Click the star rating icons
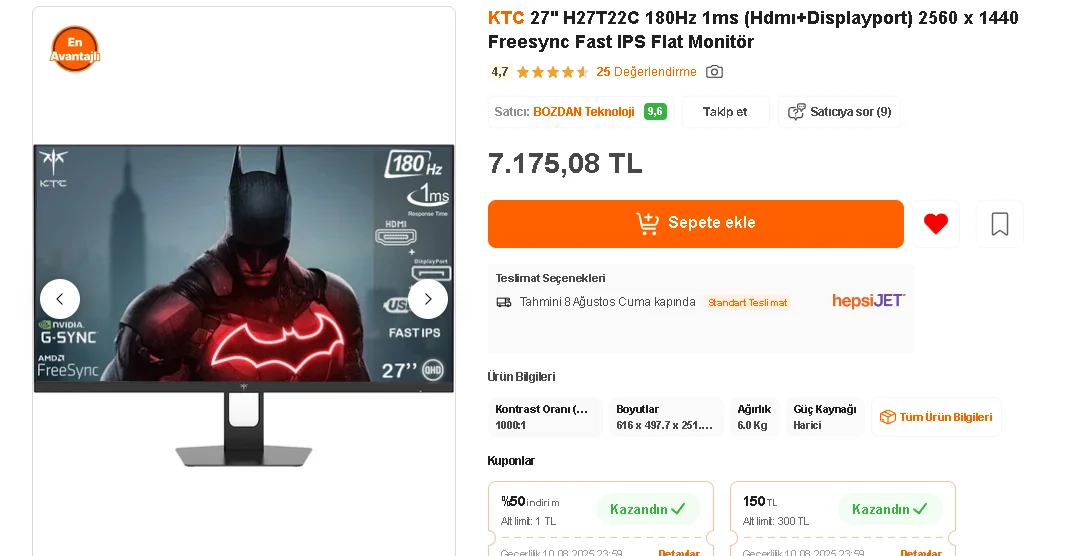The width and height of the screenshot is (1090, 556). (x=553, y=72)
